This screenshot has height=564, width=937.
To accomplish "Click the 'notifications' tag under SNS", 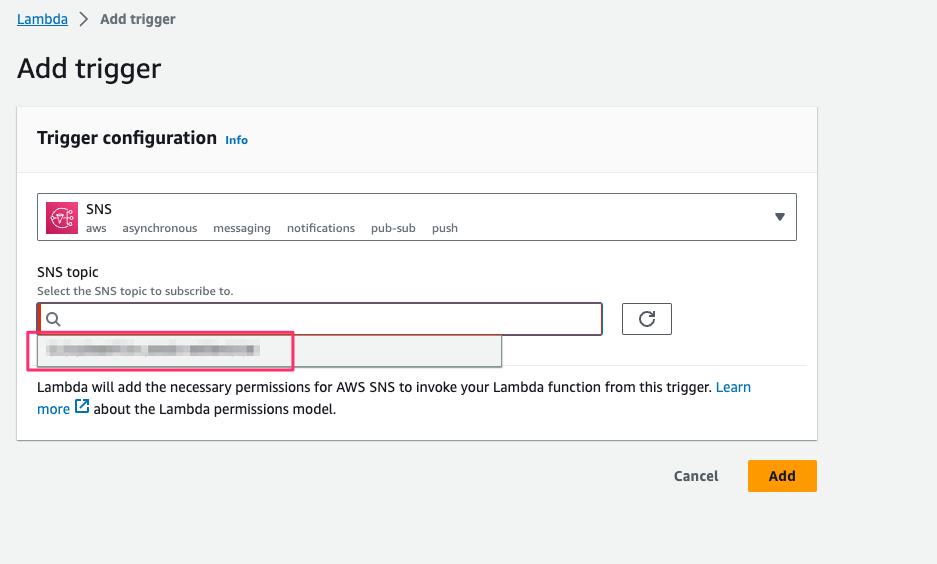I will 321,228.
